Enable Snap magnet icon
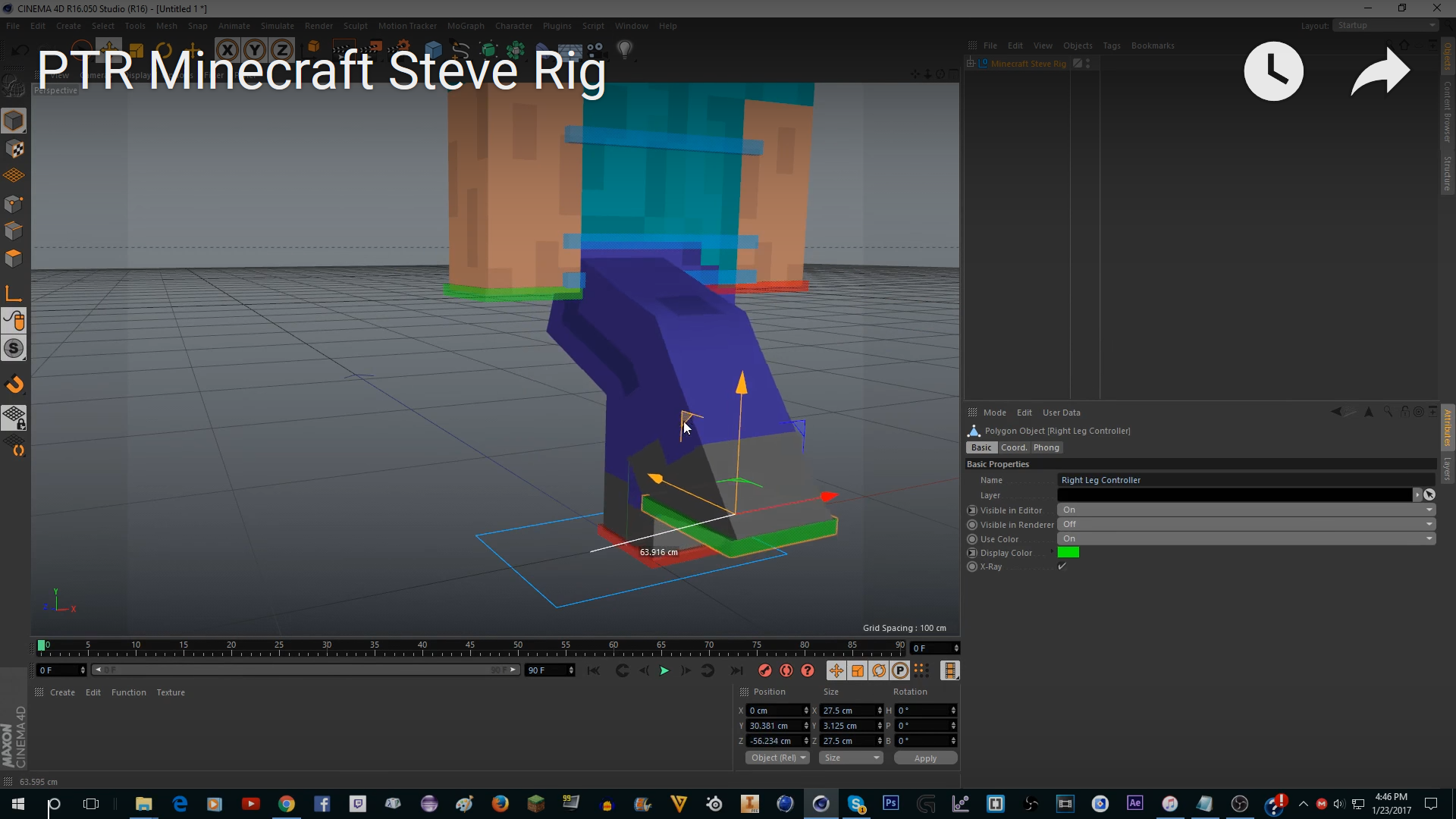Image resolution: width=1456 pixels, height=819 pixels. [14, 384]
